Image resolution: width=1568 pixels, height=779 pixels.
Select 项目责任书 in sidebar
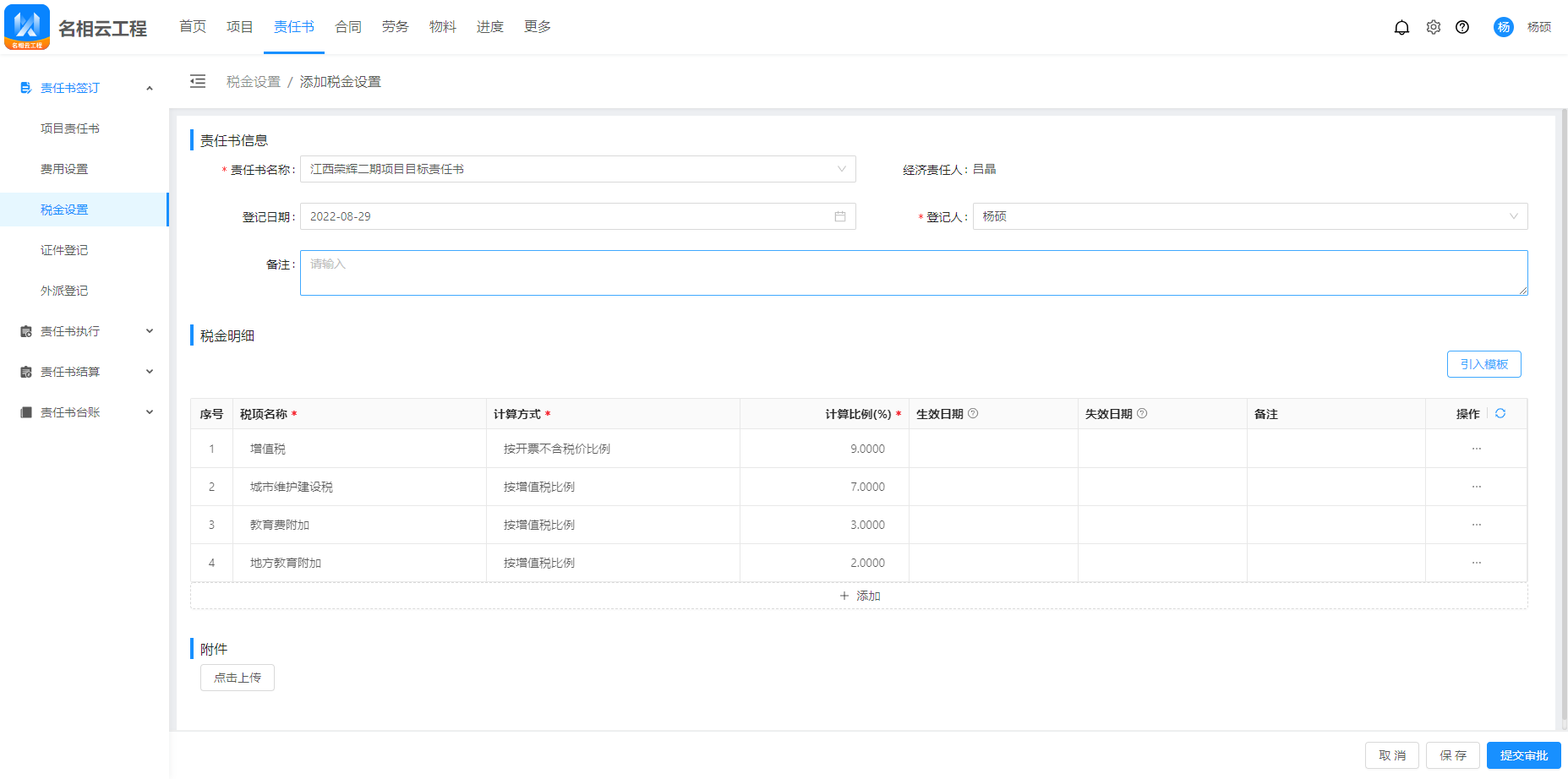point(85,128)
